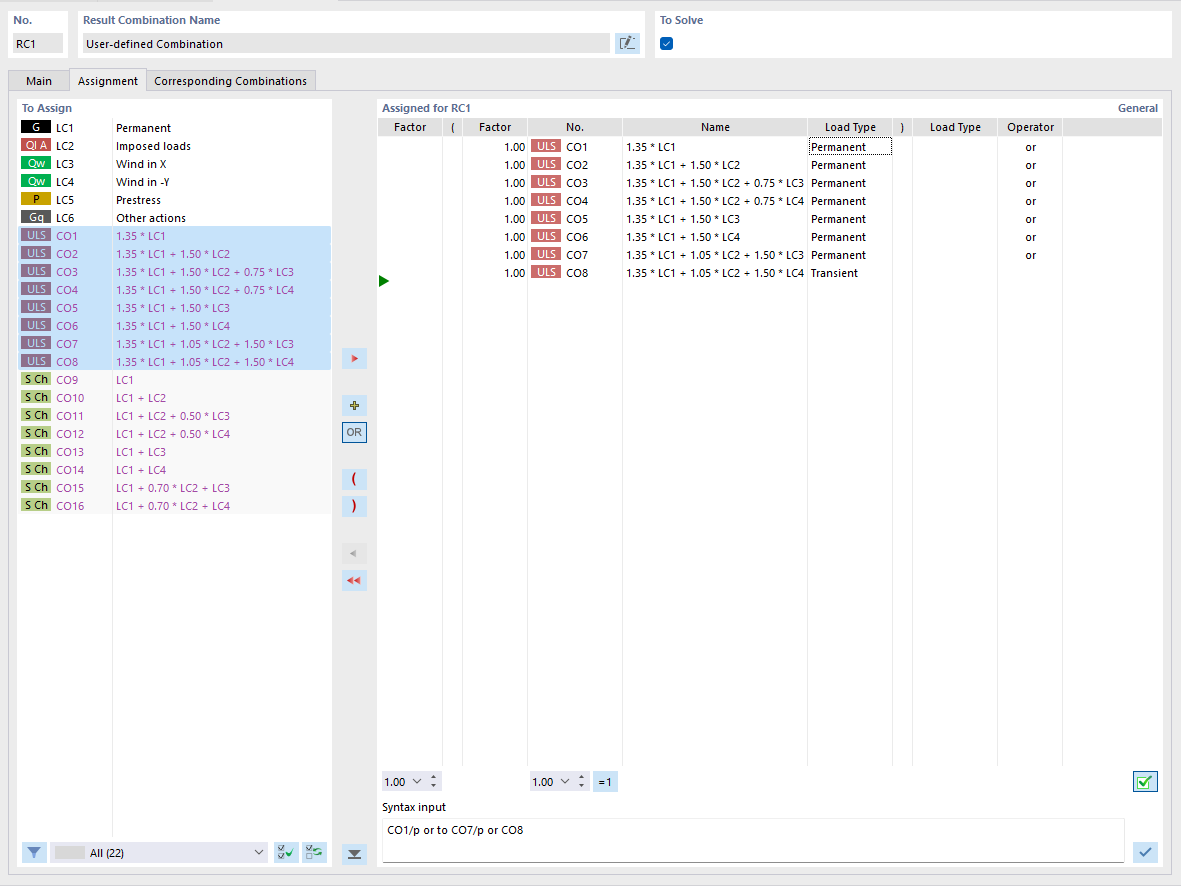This screenshot has height=886, width=1181.
Task: Open the left factor 1.00 dropdown
Action: tap(416, 781)
